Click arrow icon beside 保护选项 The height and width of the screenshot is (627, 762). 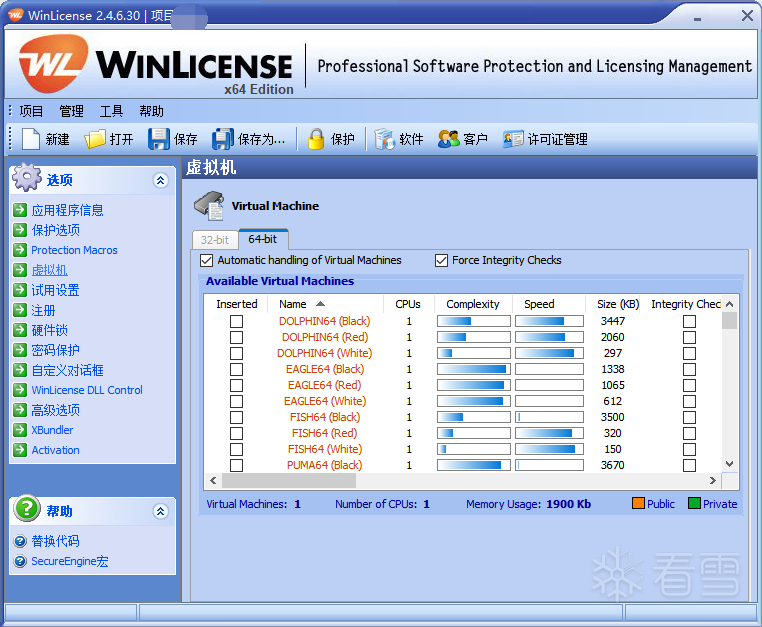(x=20, y=230)
